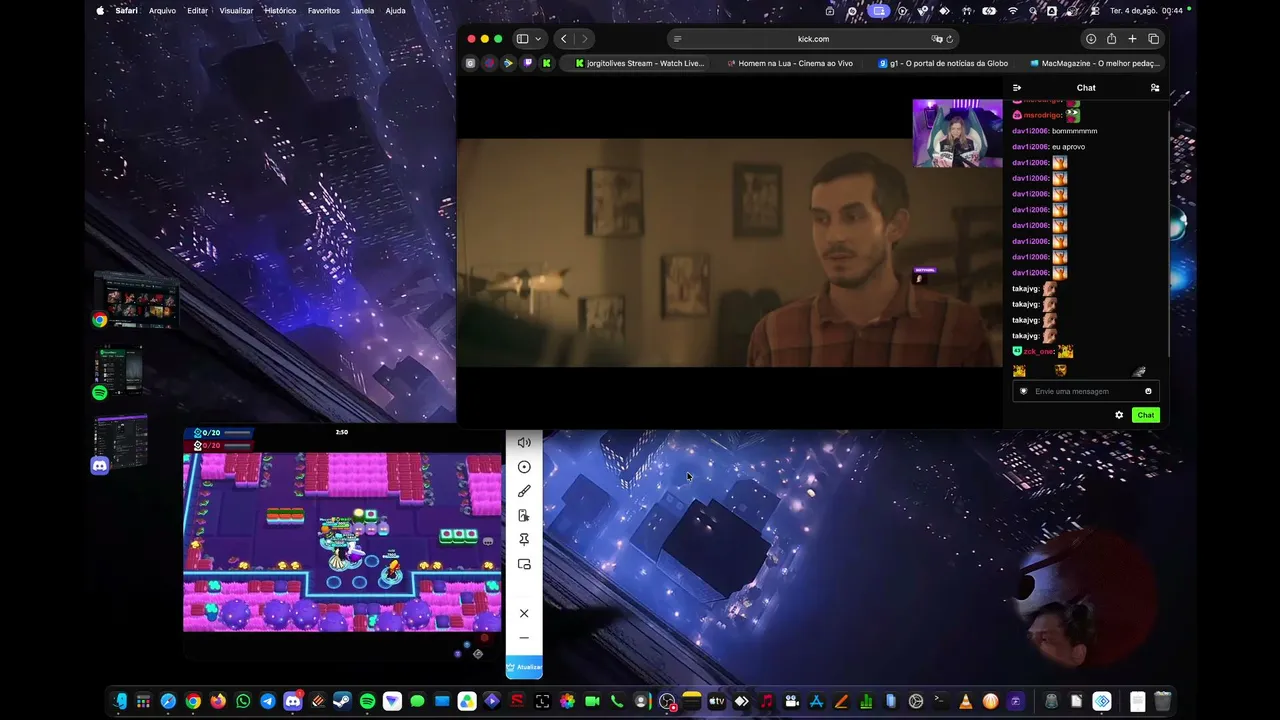Open the Apple menu
The image size is (1280, 720).
(x=100, y=11)
